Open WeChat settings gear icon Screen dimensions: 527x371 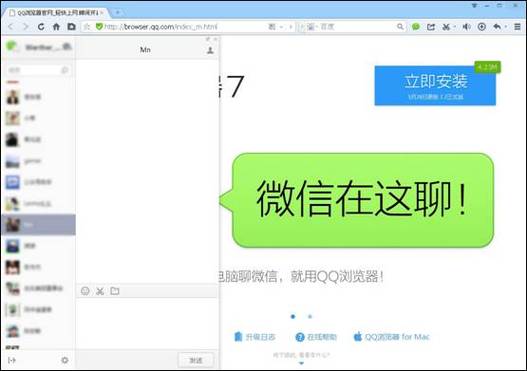click(x=65, y=360)
